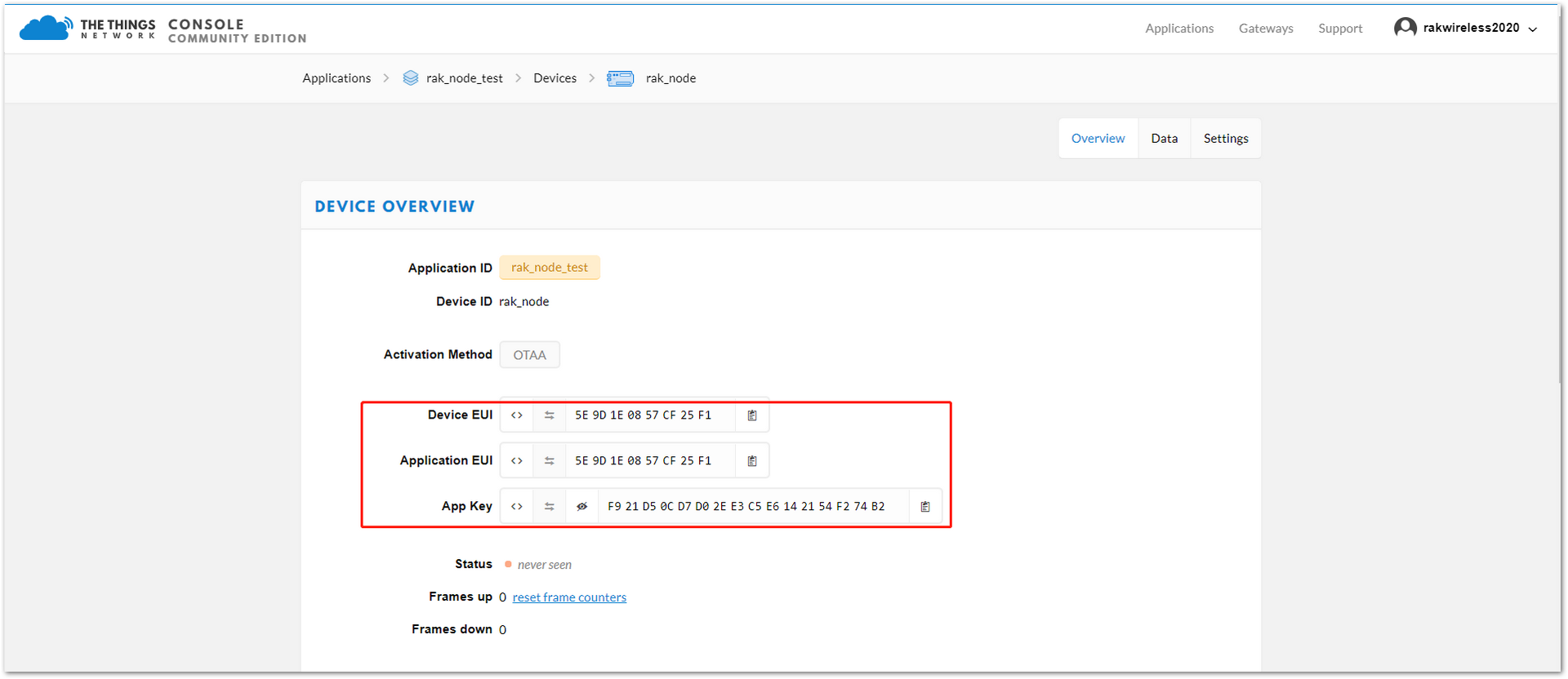This screenshot has width=1568, height=679.
Task: Click the Frames down label
Action: [x=452, y=629]
